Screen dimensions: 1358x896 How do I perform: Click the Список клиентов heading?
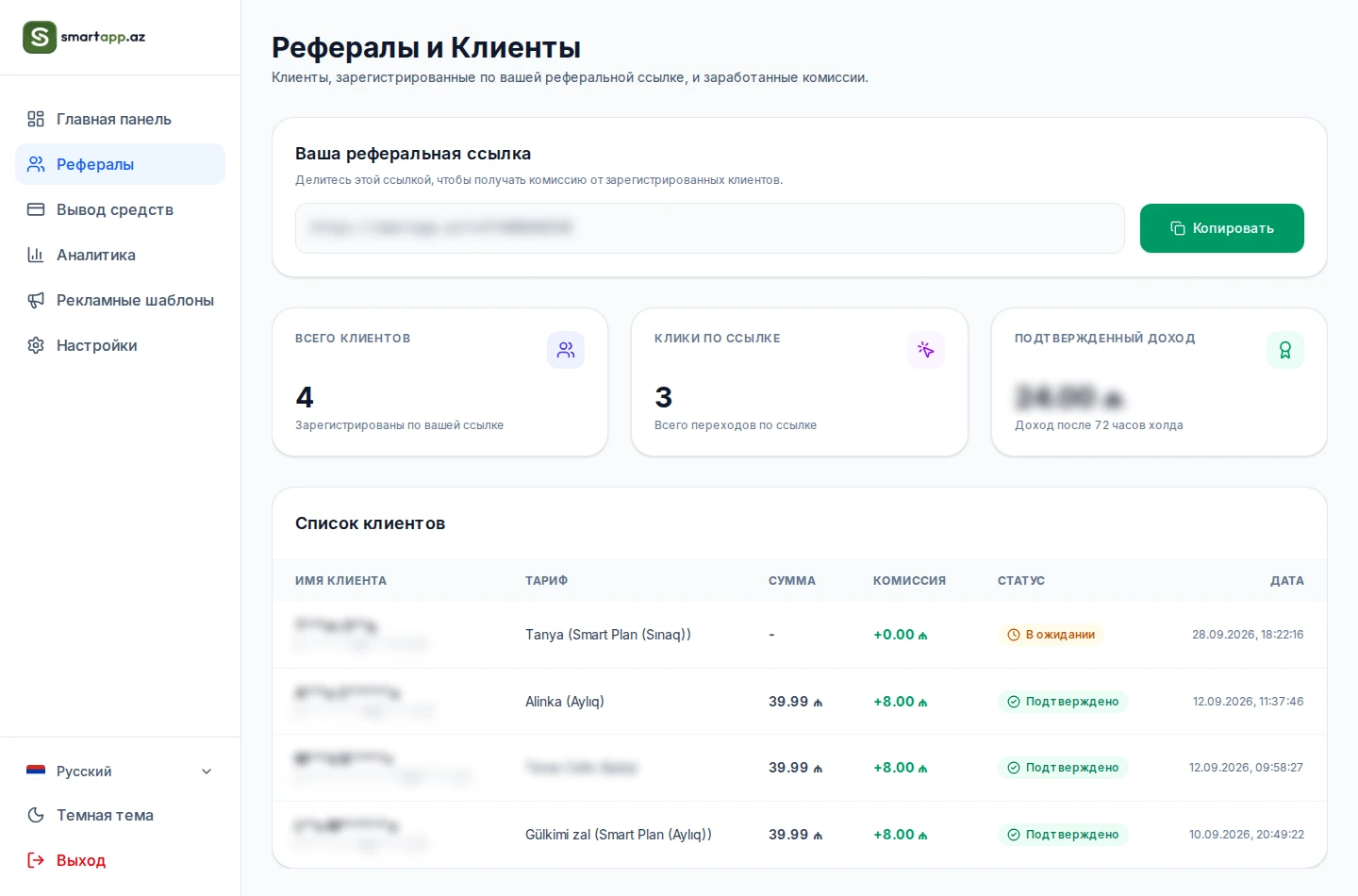click(x=370, y=523)
